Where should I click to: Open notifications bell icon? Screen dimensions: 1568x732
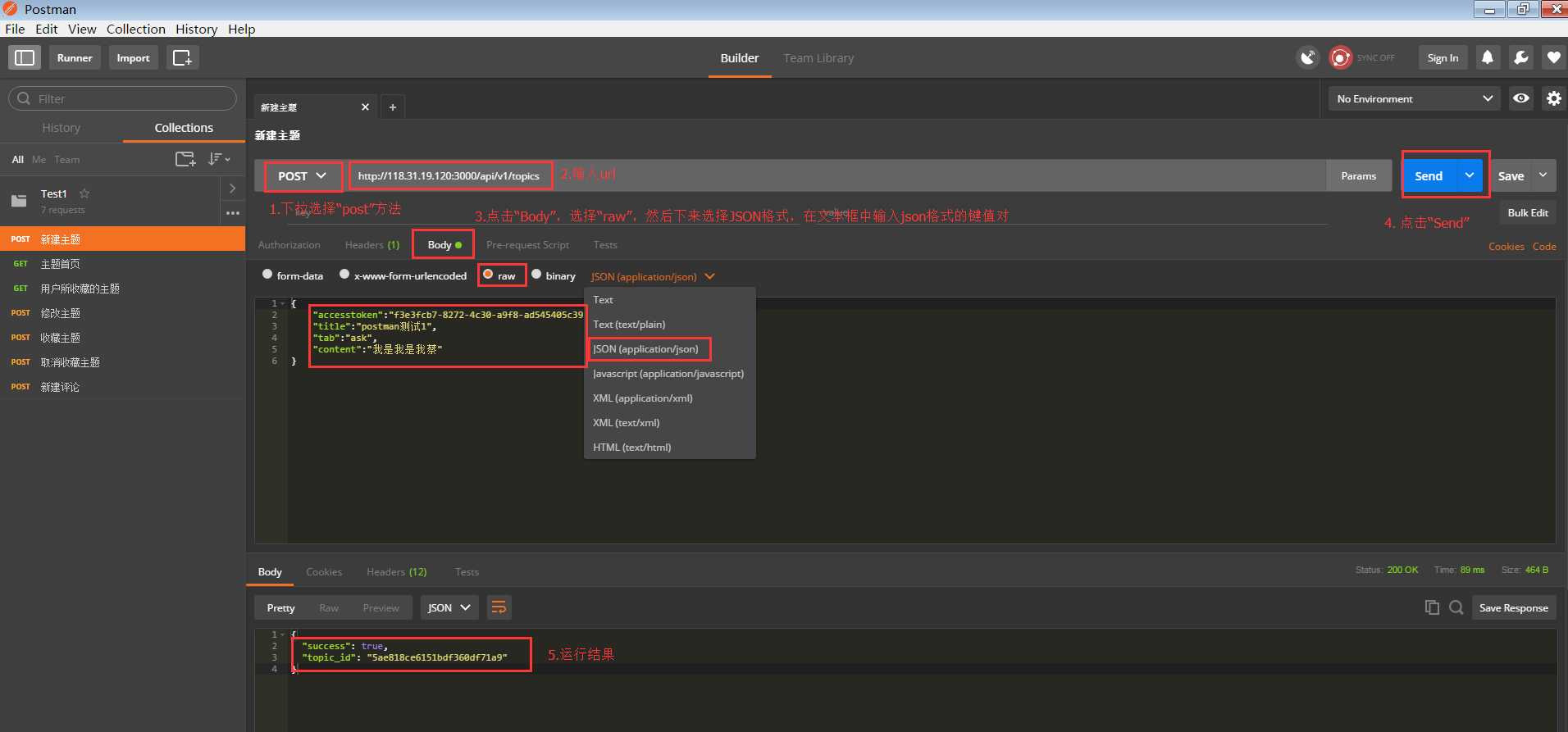pyautogui.click(x=1488, y=57)
